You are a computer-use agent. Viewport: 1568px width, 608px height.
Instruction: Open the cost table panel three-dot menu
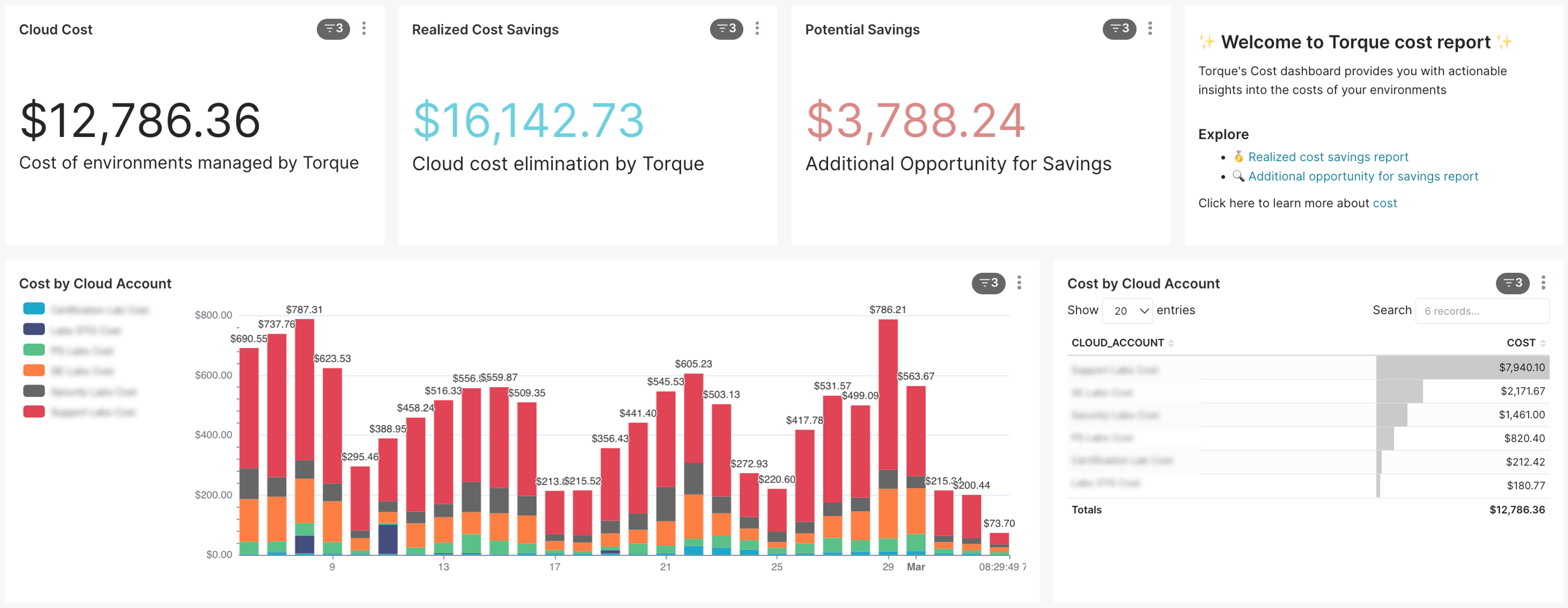[x=1543, y=283]
